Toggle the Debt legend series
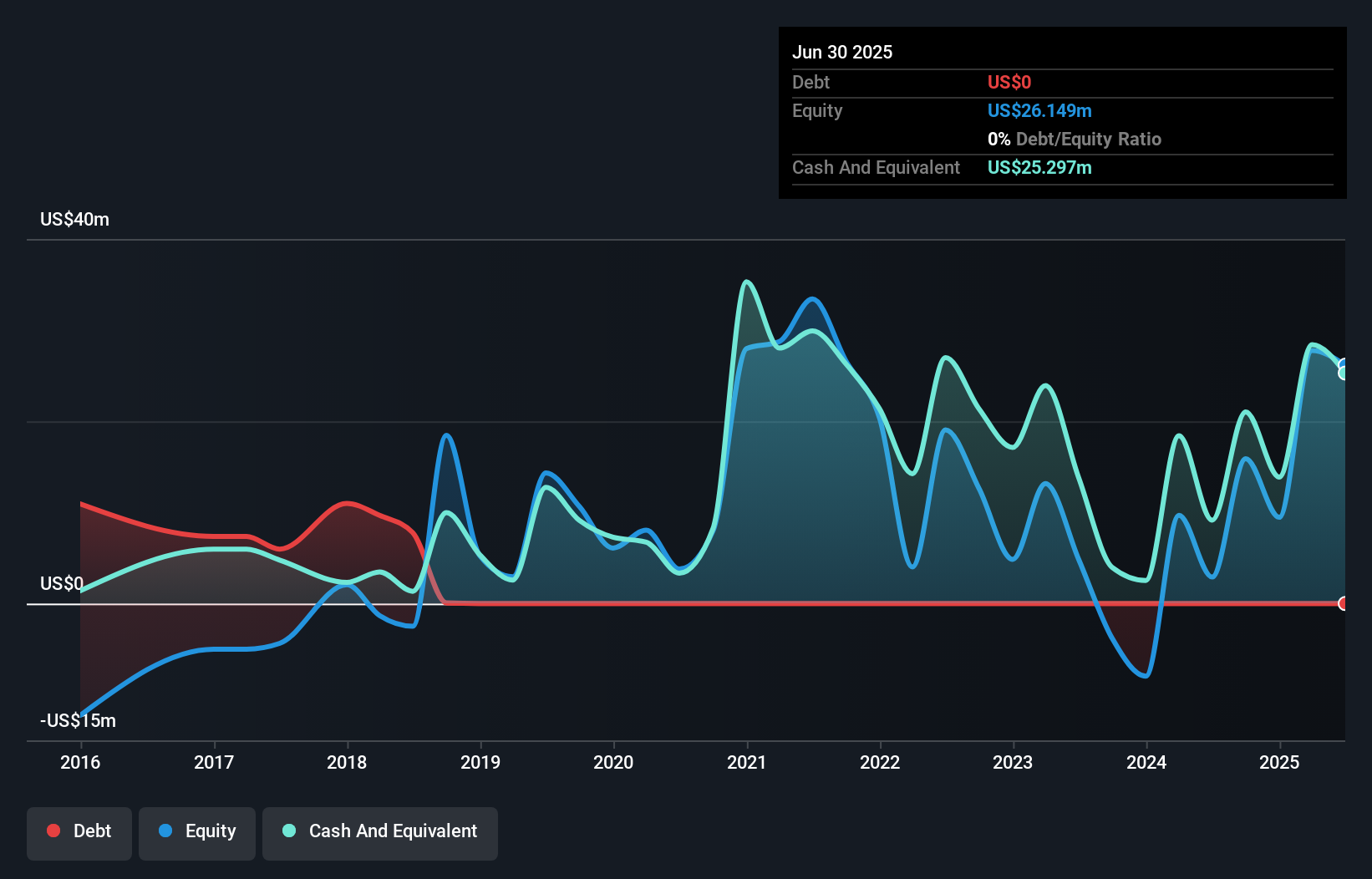 (79, 833)
